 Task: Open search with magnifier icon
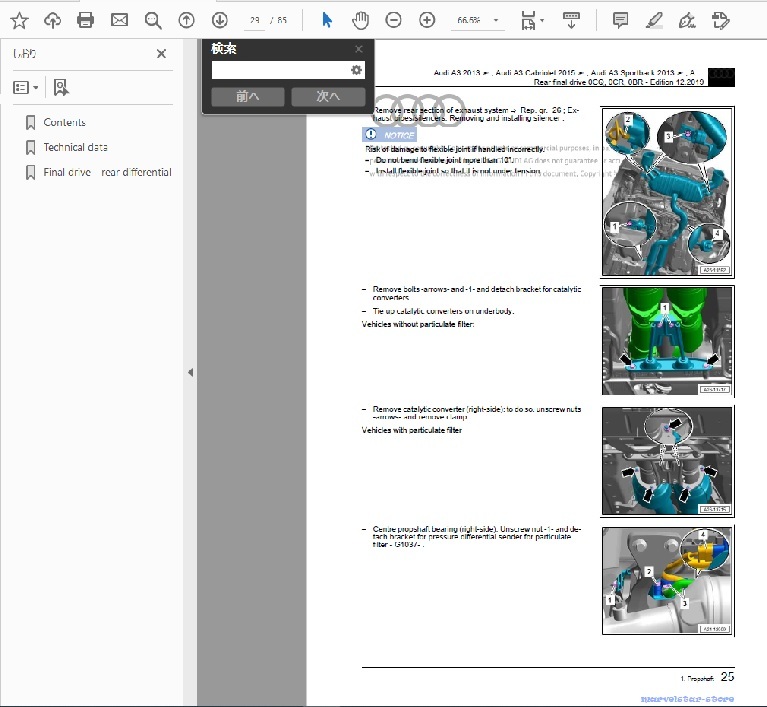[x=153, y=21]
